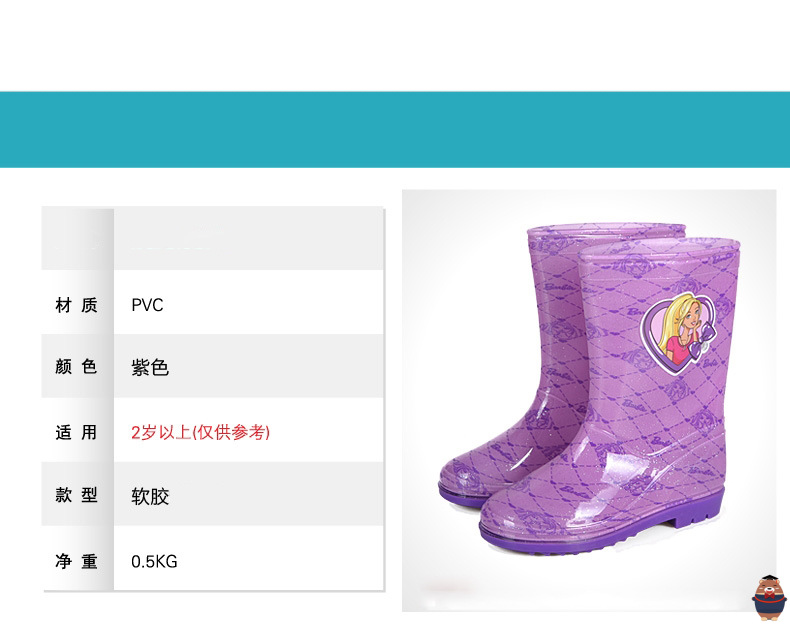Open the purple rain boots product photo
The image size is (790, 625).
[x=589, y=400]
